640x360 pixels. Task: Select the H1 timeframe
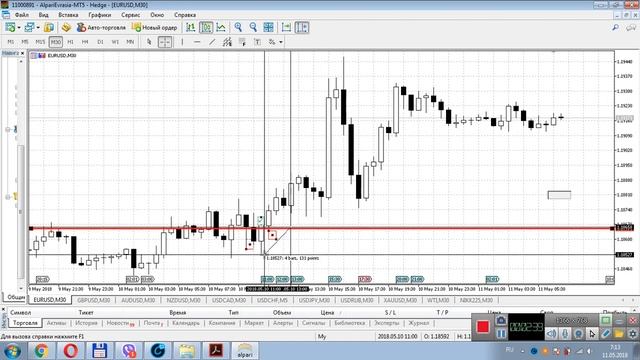70,42
